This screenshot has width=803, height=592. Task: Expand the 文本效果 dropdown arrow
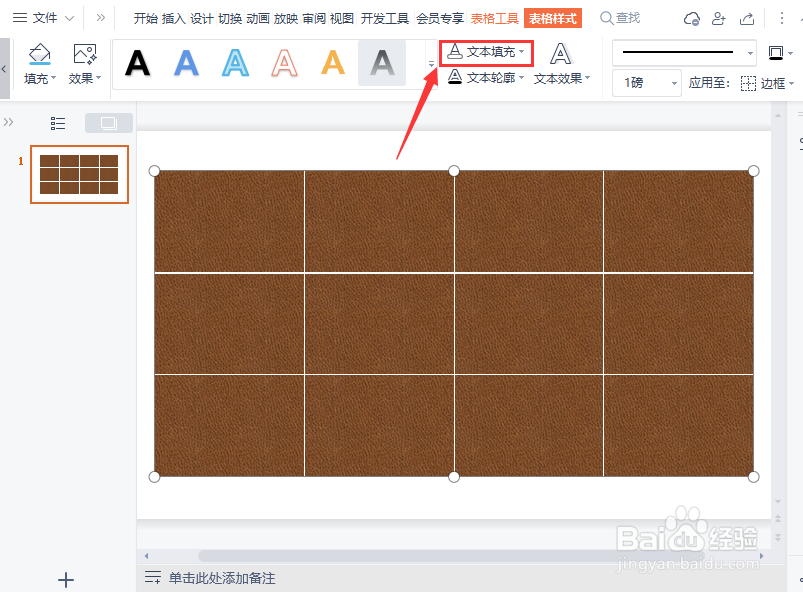click(x=587, y=78)
